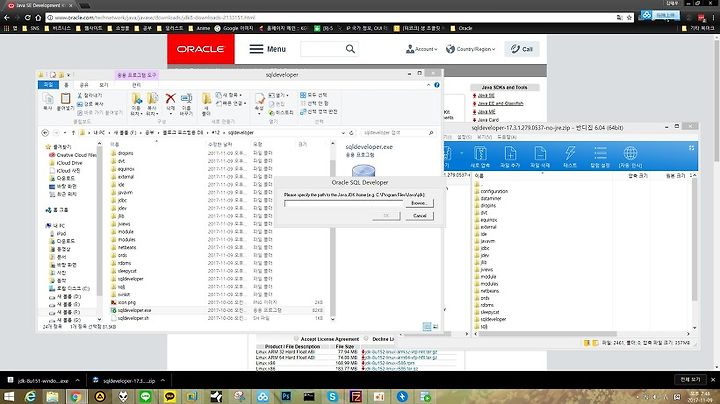Screen dimensions: 720x404
Task: Select Accept License Agreement radio button
Action: [296, 339]
